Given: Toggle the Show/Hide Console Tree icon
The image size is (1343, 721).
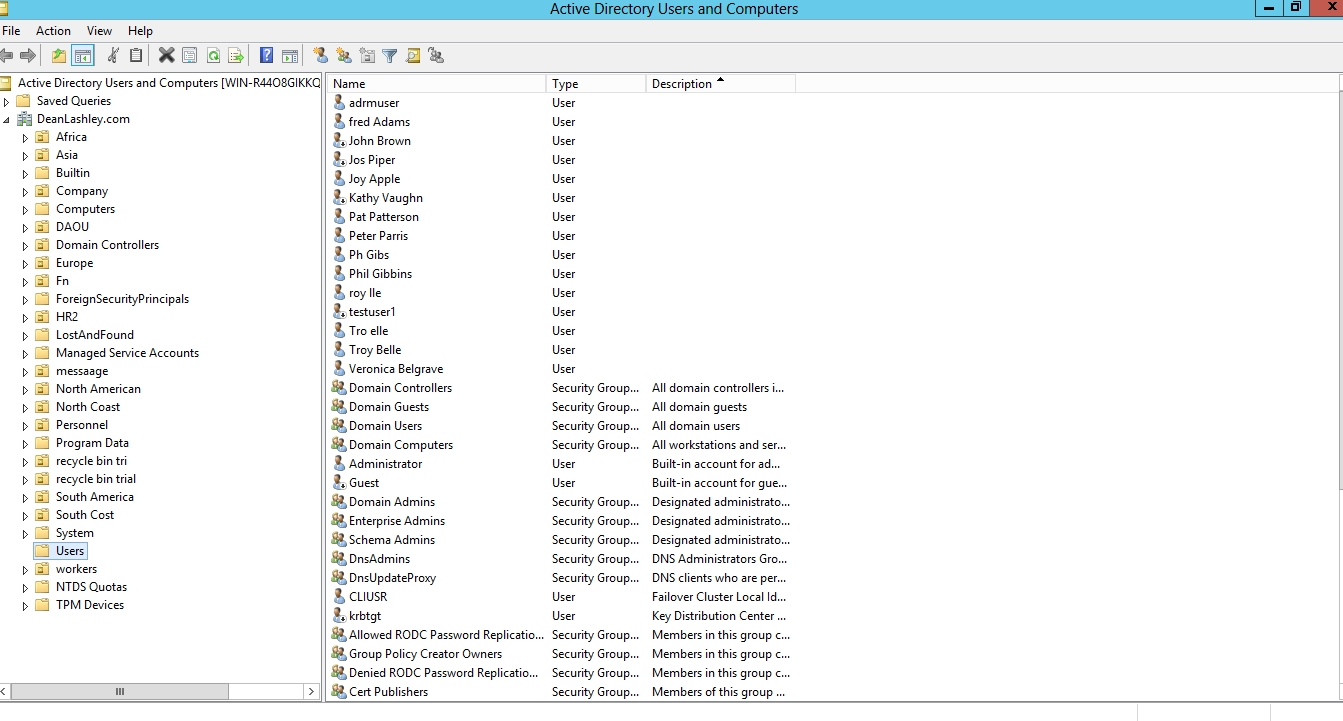Looking at the screenshot, I should [x=83, y=56].
